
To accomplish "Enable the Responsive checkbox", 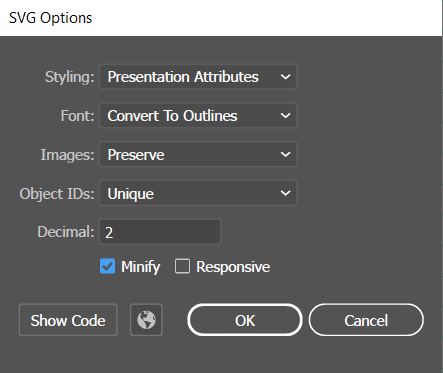I will [x=182, y=266].
